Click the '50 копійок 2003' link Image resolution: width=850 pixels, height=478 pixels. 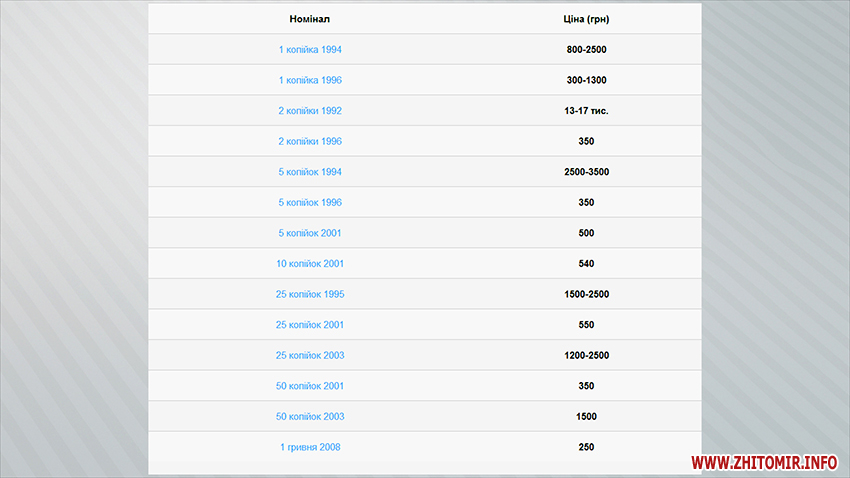310,416
